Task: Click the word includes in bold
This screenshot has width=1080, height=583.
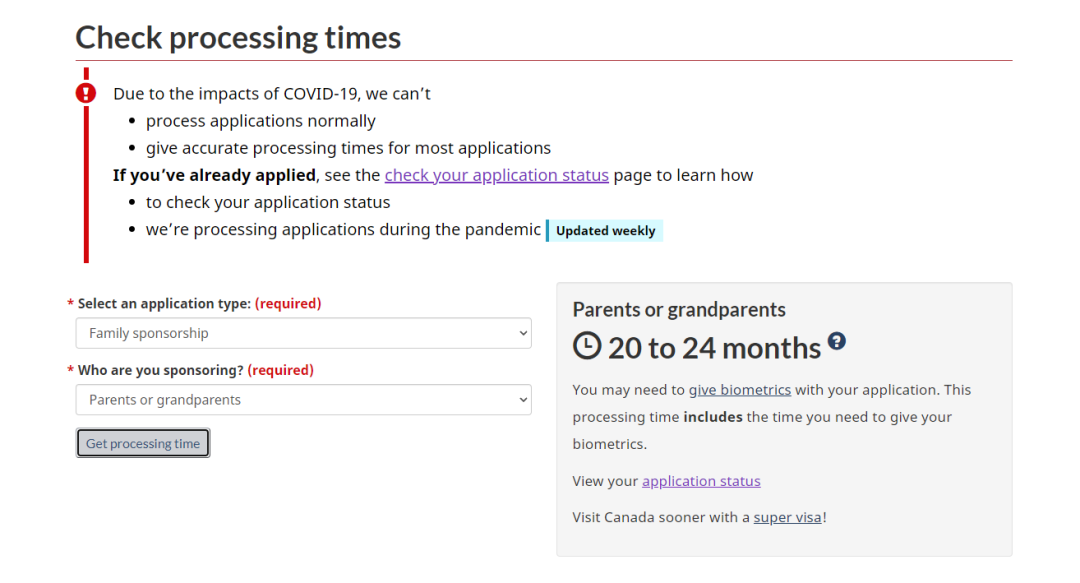Action: coord(713,417)
